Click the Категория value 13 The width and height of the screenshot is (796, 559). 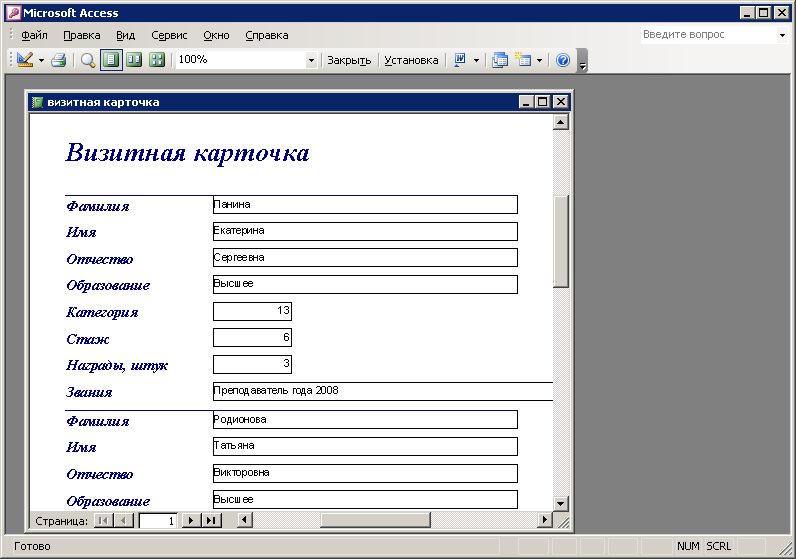coord(252,311)
